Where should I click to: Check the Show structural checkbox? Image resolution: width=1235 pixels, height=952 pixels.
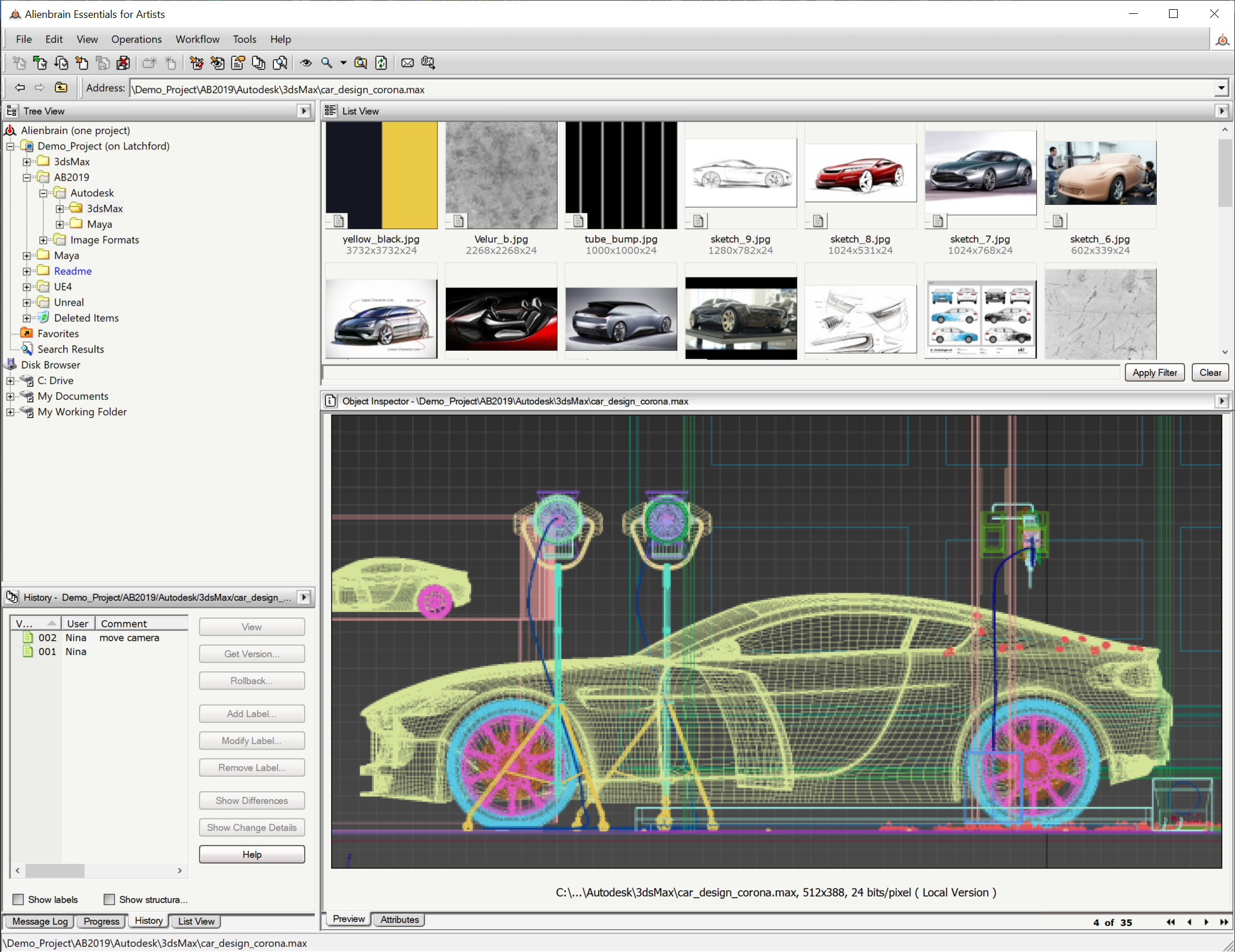(109, 899)
